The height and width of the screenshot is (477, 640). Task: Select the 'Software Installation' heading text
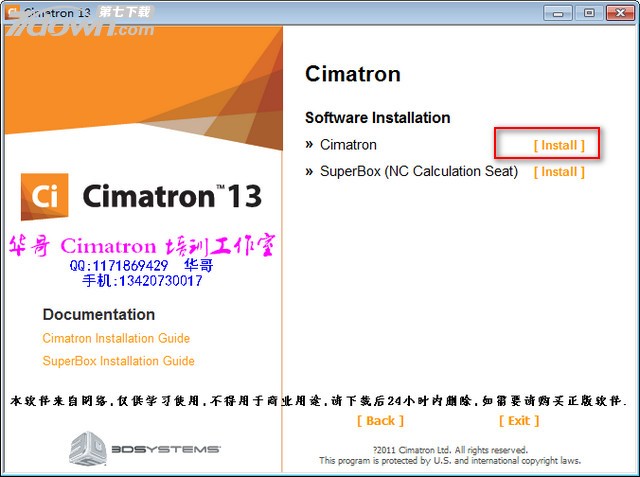click(x=378, y=118)
